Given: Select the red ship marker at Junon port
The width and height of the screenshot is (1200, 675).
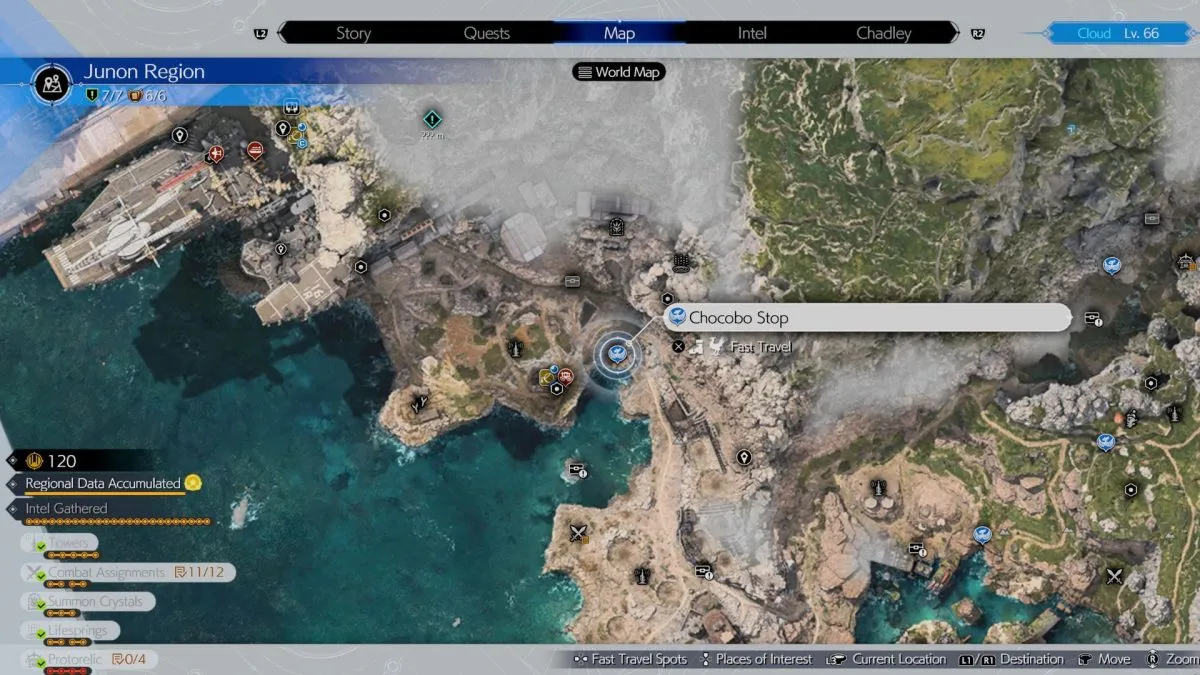Looking at the screenshot, I should pos(254,150).
